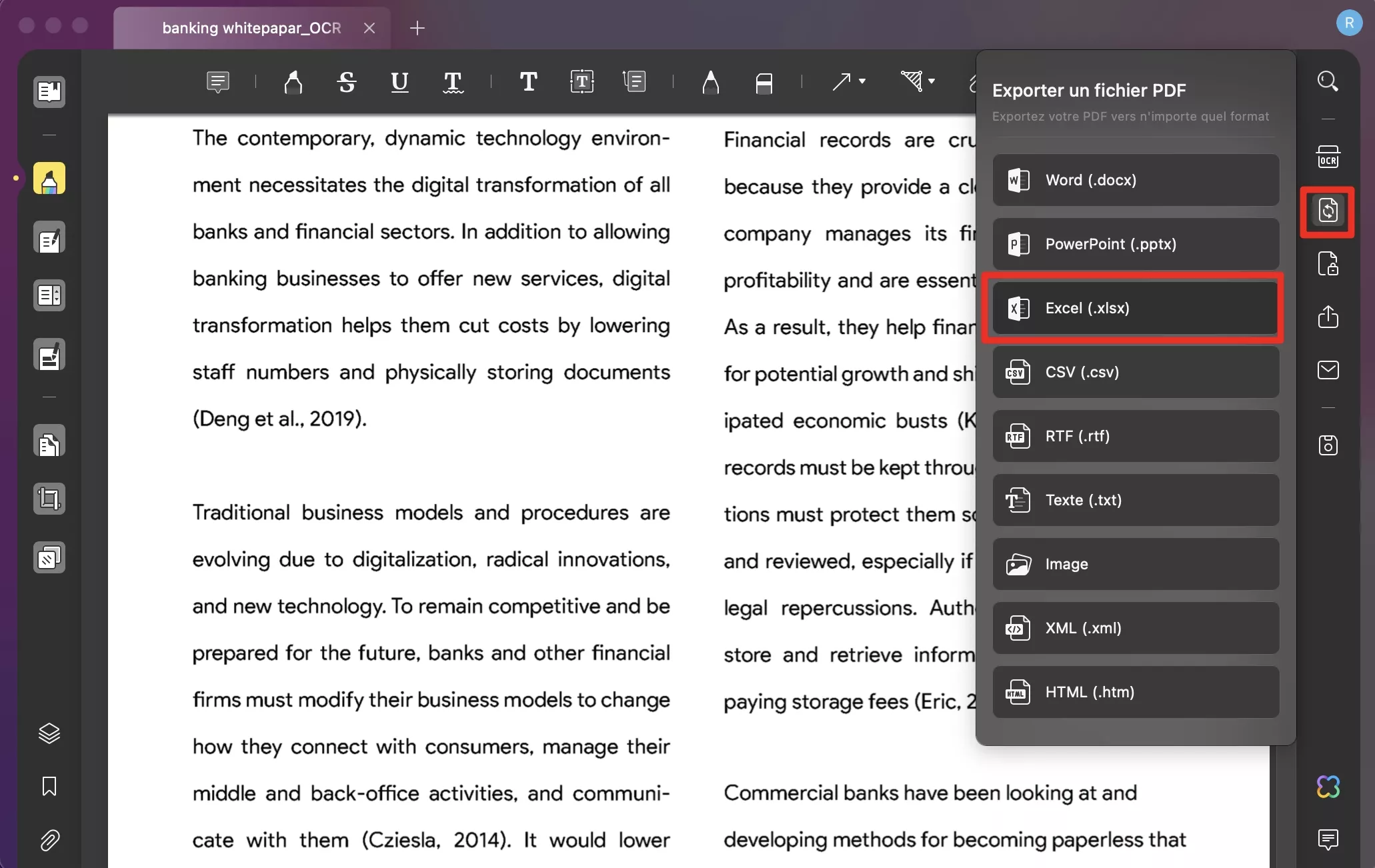Click the Share upload icon

pyautogui.click(x=1328, y=317)
